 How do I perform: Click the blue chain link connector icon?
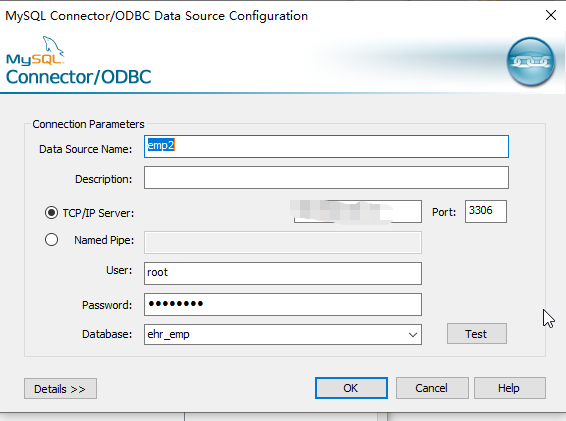click(x=530, y=61)
